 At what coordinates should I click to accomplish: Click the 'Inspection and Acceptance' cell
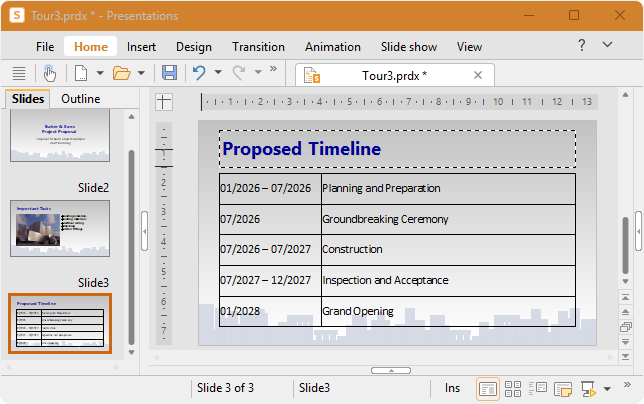pos(448,280)
